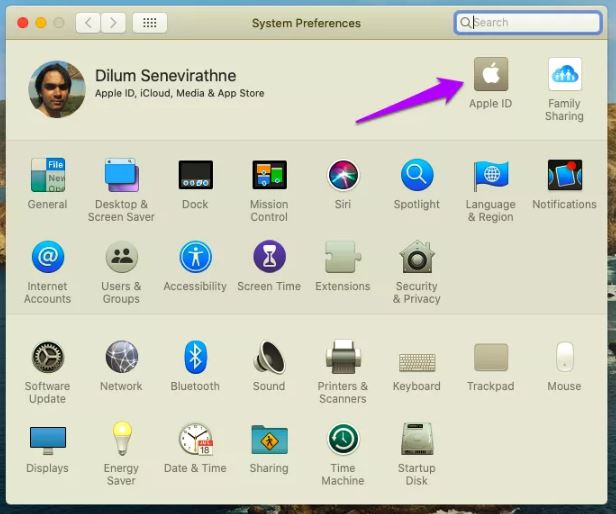Open Desktop & Screen Saver preferences
The width and height of the screenshot is (616, 514).
tap(121, 176)
